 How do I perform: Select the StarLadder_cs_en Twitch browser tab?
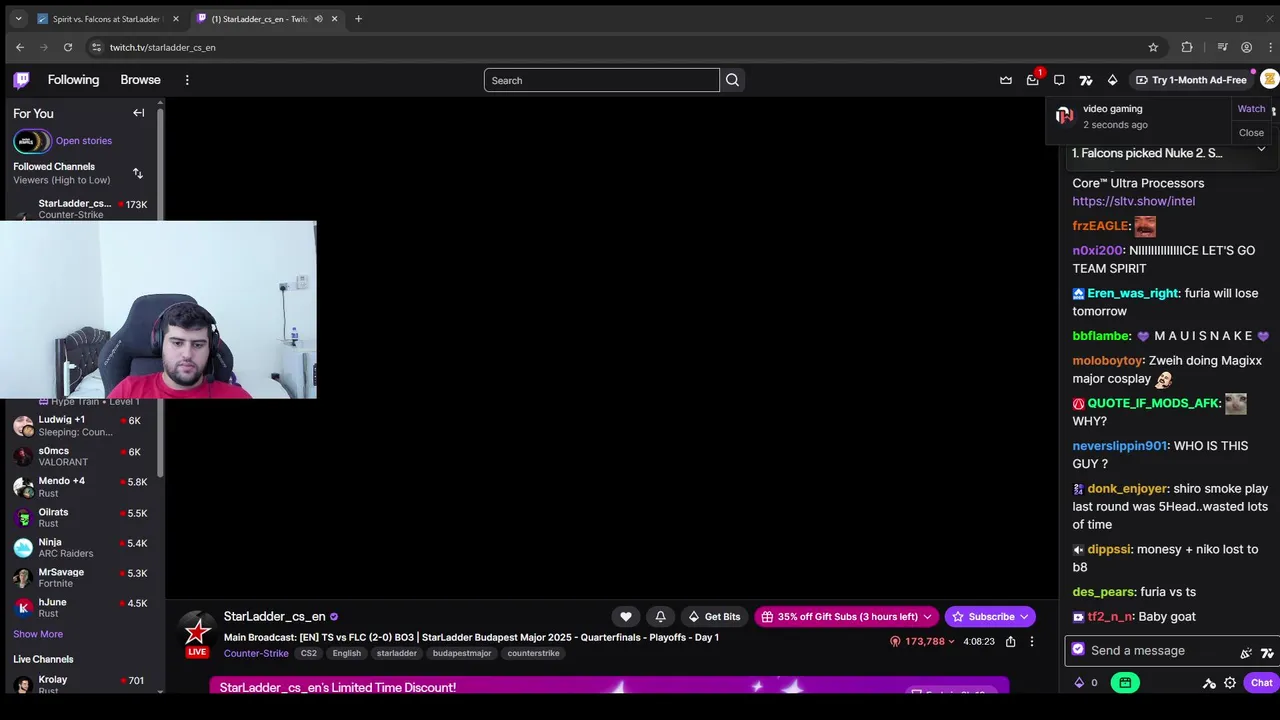coord(266,19)
